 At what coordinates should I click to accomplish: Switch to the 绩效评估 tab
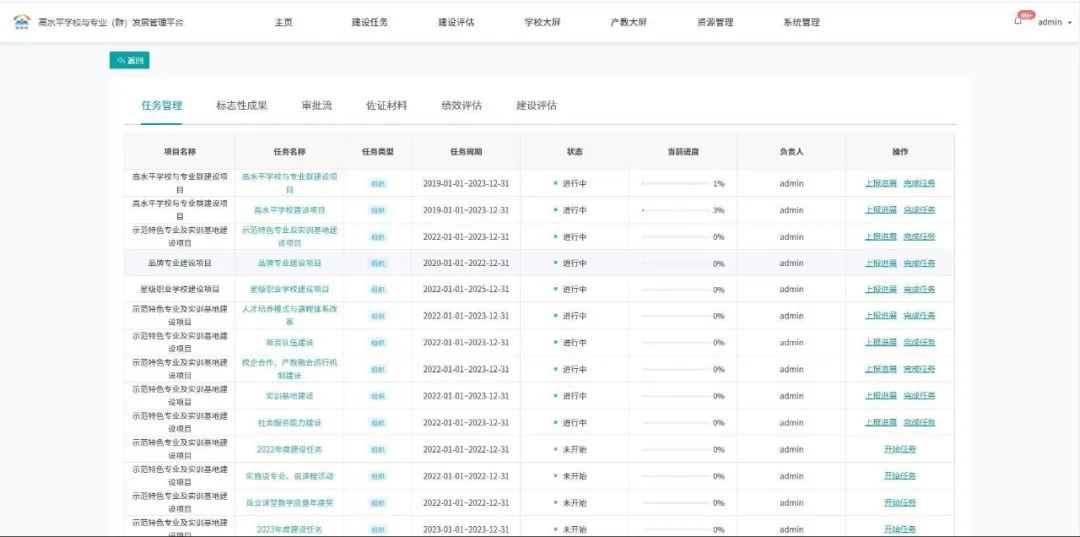(461, 105)
